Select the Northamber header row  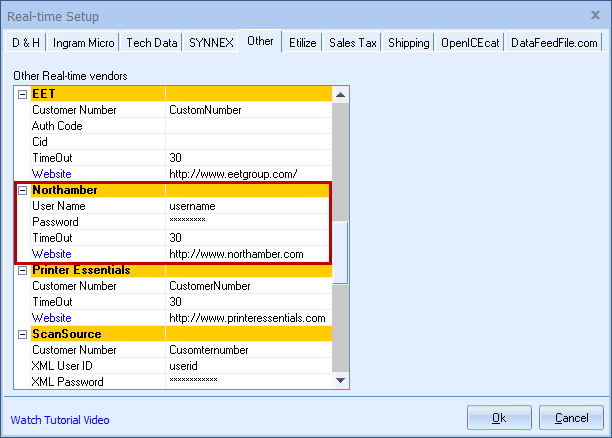click(x=181, y=190)
